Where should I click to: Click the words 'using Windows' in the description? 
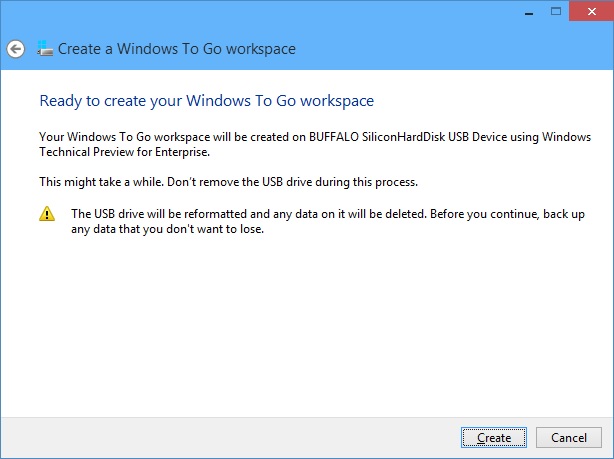tap(550, 137)
